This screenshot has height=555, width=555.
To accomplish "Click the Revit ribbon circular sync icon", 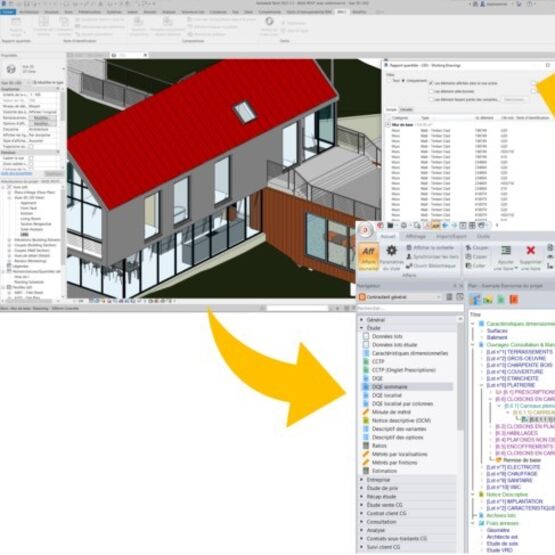I will coord(269,22).
